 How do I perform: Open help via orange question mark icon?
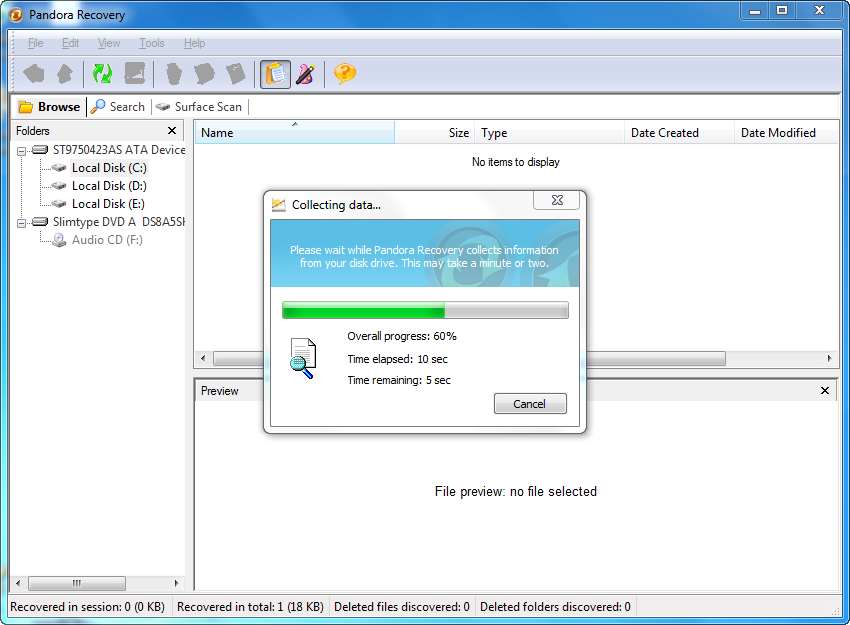tap(345, 73)
